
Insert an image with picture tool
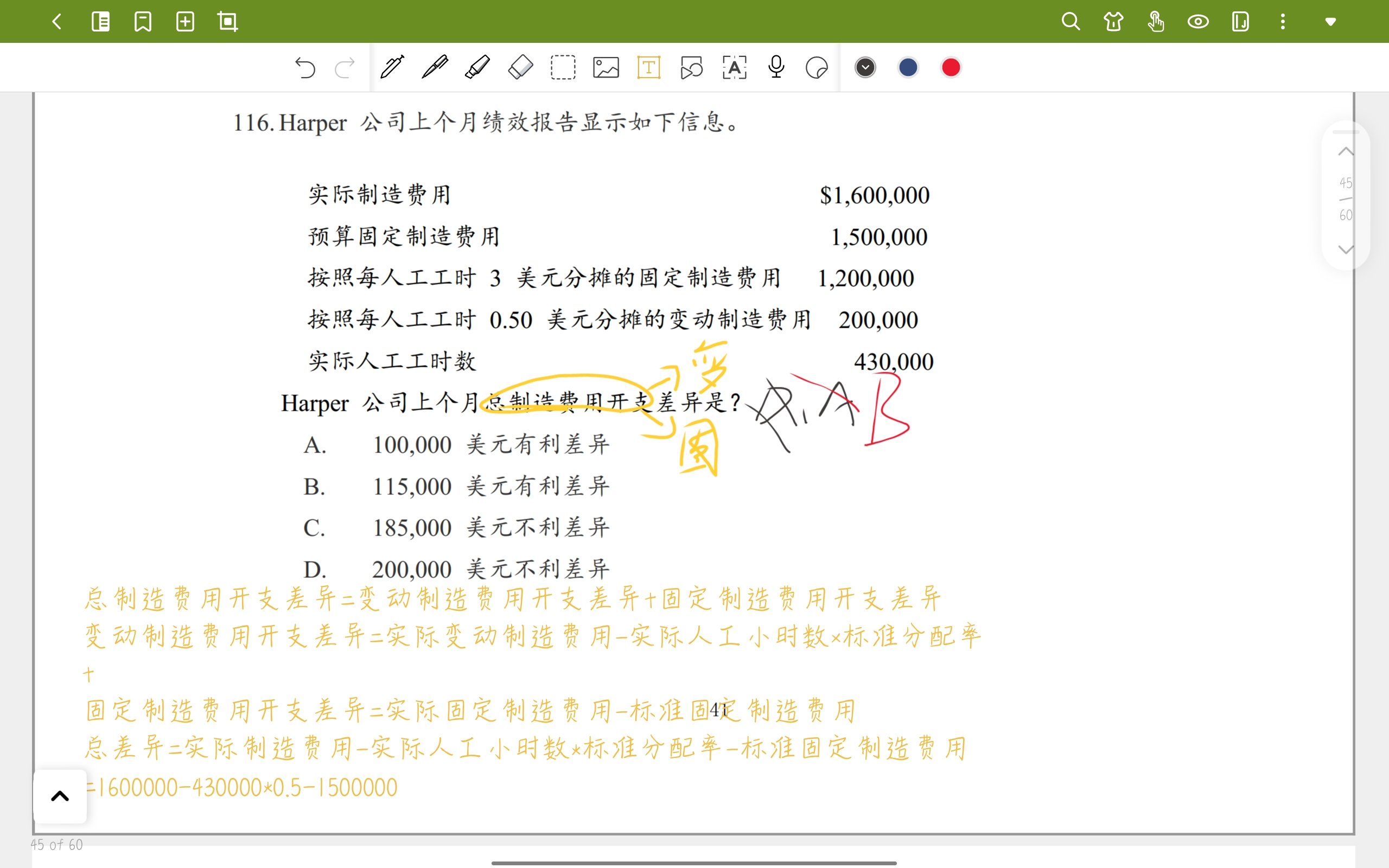point(606,67)
